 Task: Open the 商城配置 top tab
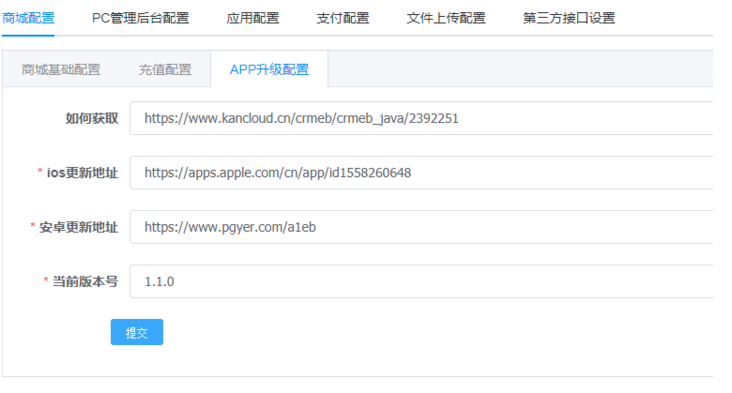(28, 18)
